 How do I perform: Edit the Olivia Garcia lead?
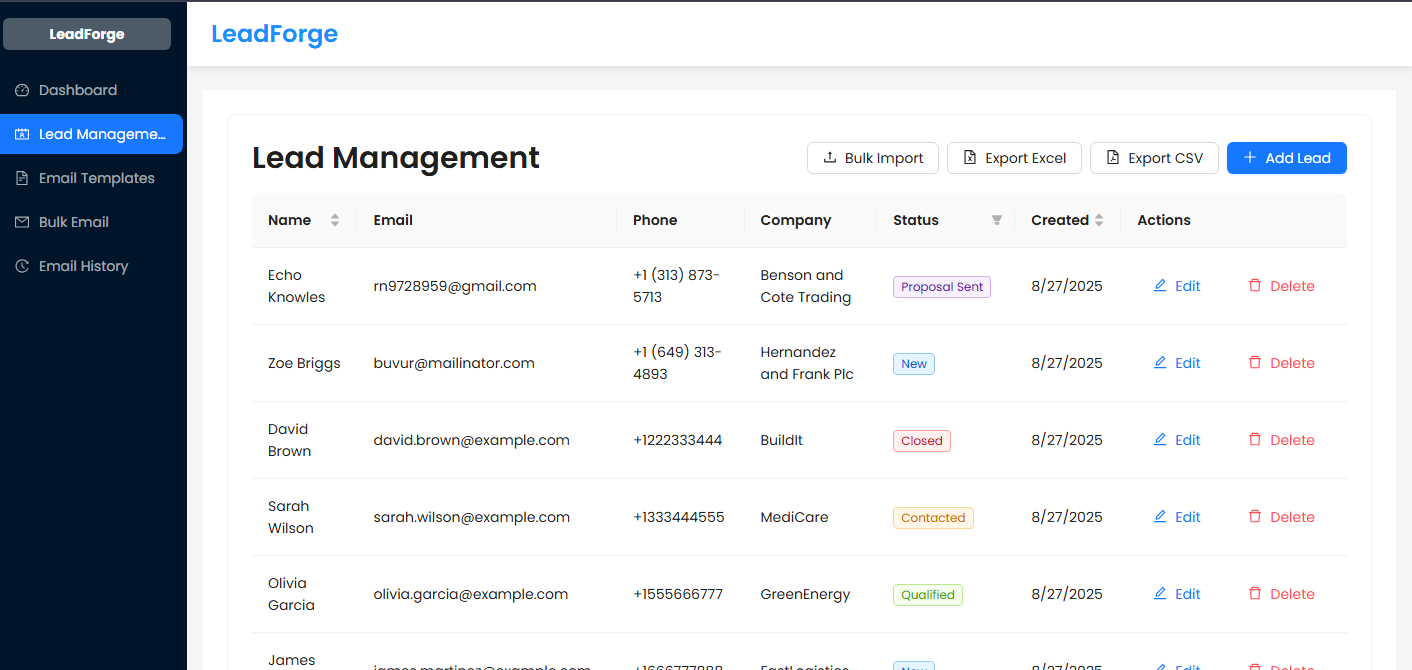click(x=1177, y=594)
